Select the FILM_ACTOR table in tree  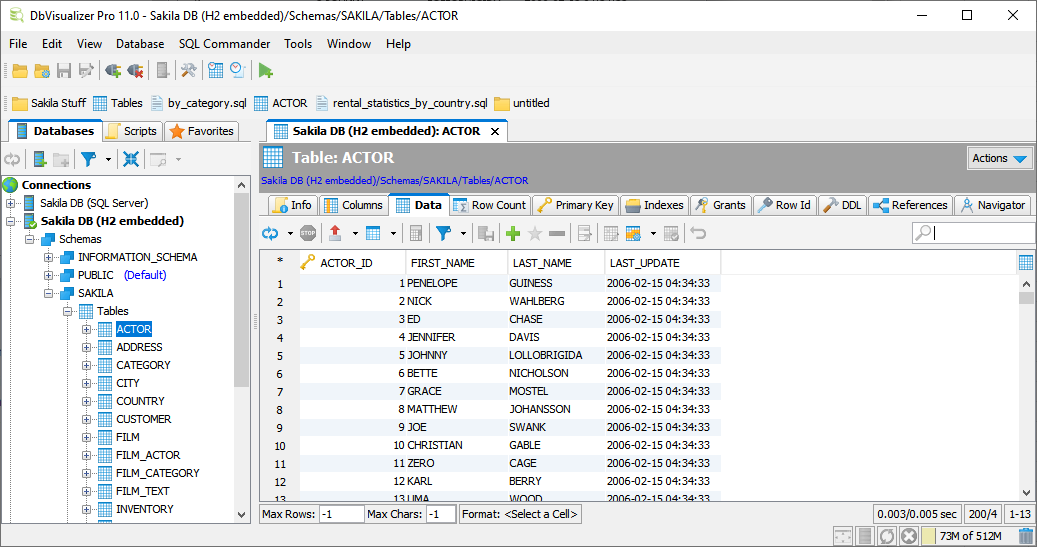click(x=148, y=455)
